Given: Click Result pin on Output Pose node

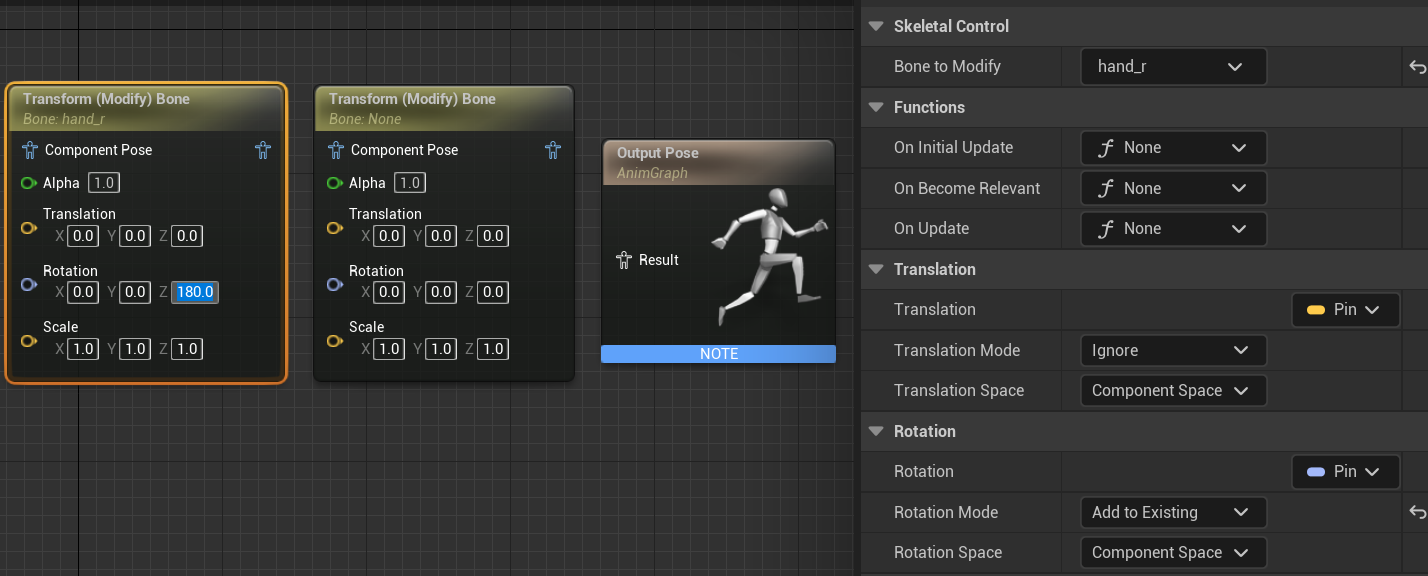Looking at the screenshot, I should coord(625,260).
